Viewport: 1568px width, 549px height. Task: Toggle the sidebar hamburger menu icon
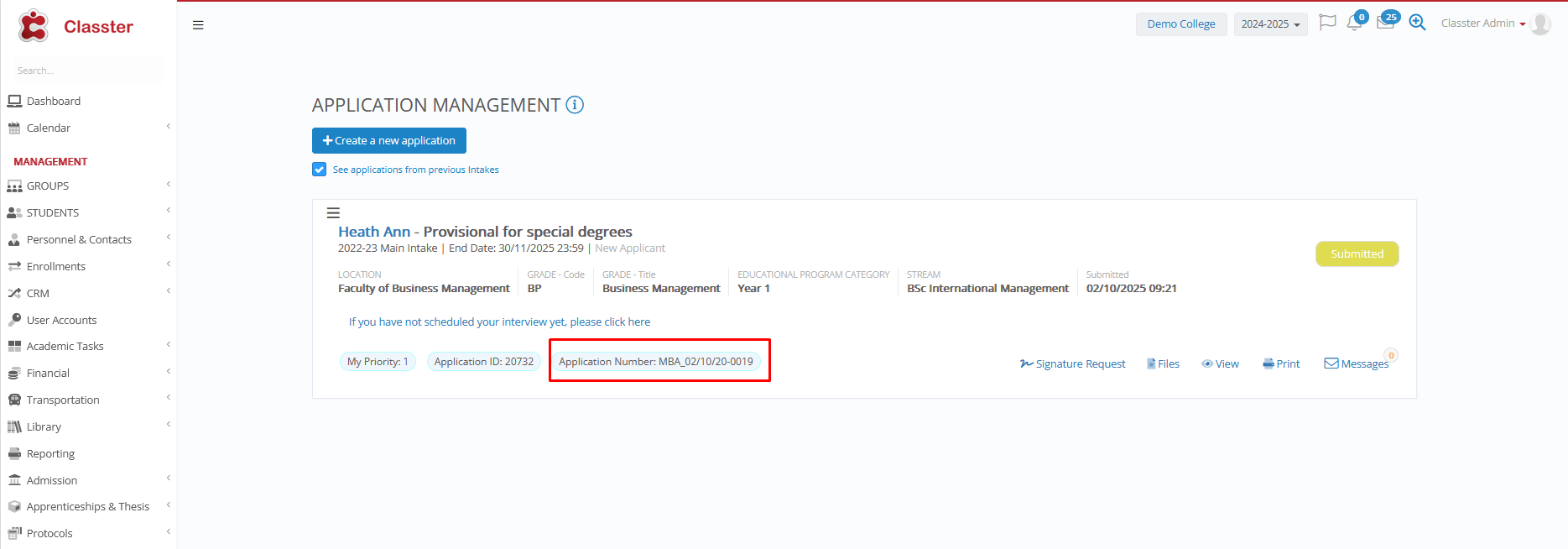pos(198,25)
